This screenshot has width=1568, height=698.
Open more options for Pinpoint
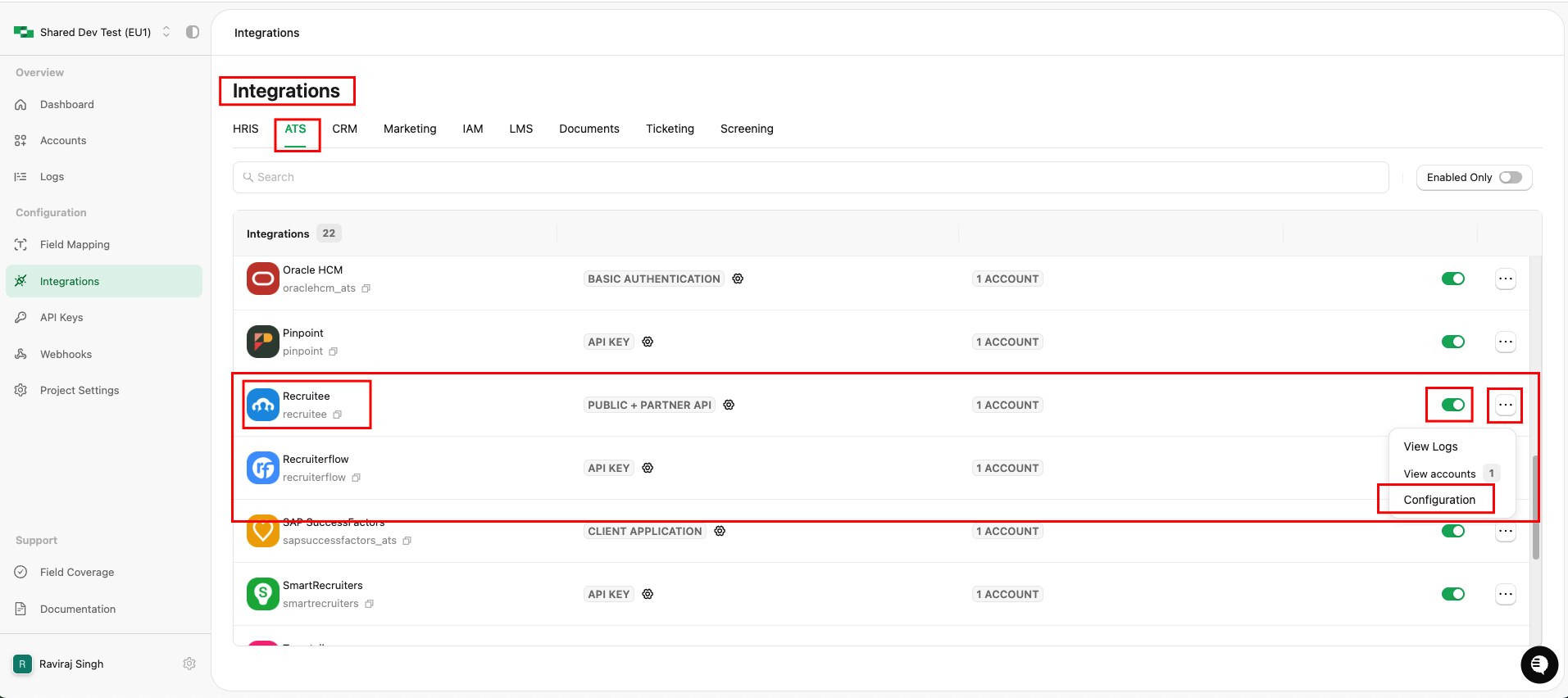pyautogui.click(x=1506, y=342)
